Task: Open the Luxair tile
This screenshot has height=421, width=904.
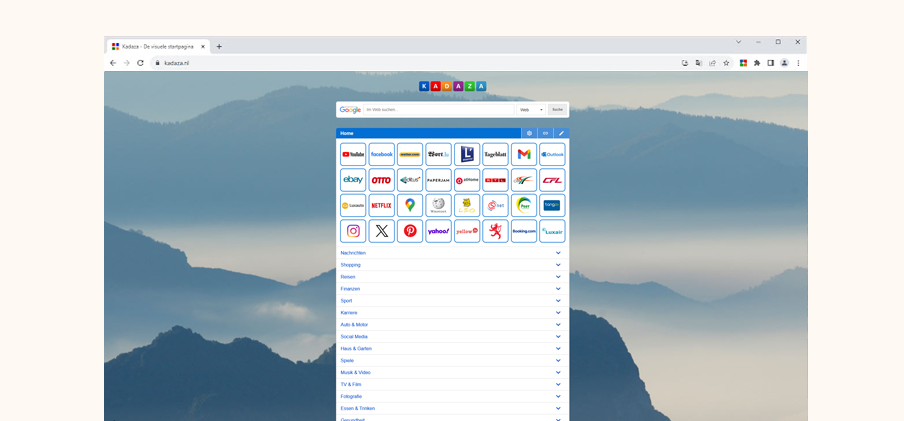Action: pyautogui.click(x=552, y=231)
